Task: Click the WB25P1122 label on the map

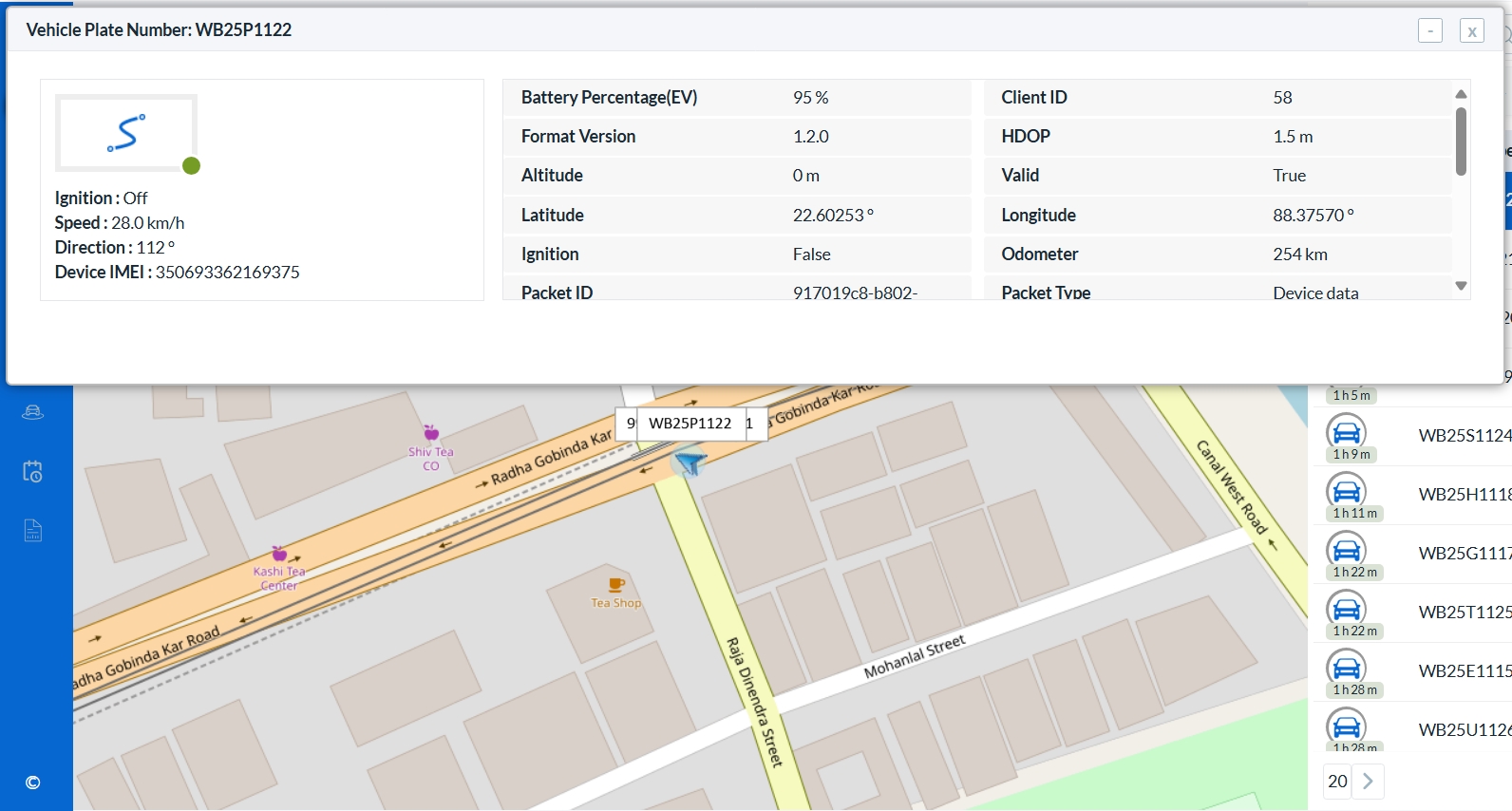Action: click(x=690, y=424)
